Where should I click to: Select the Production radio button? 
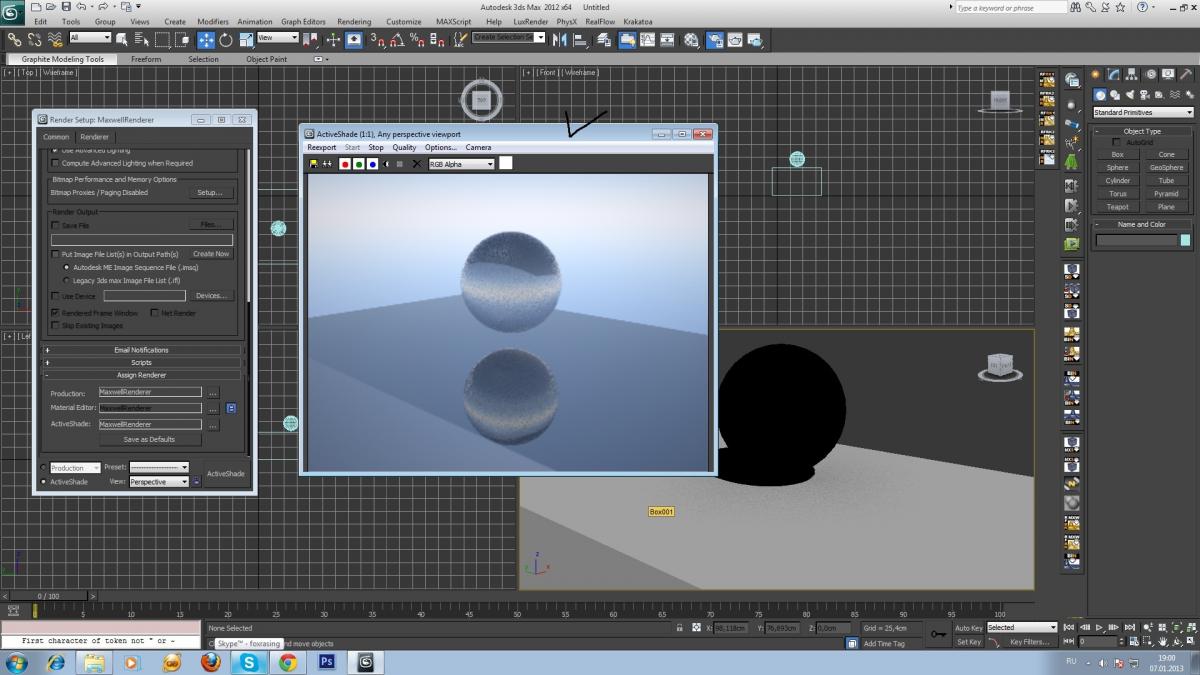point(43,468)
